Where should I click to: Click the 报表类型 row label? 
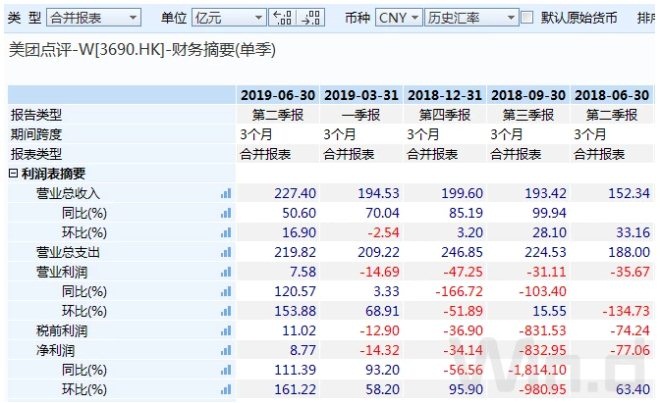click(36, 154)
